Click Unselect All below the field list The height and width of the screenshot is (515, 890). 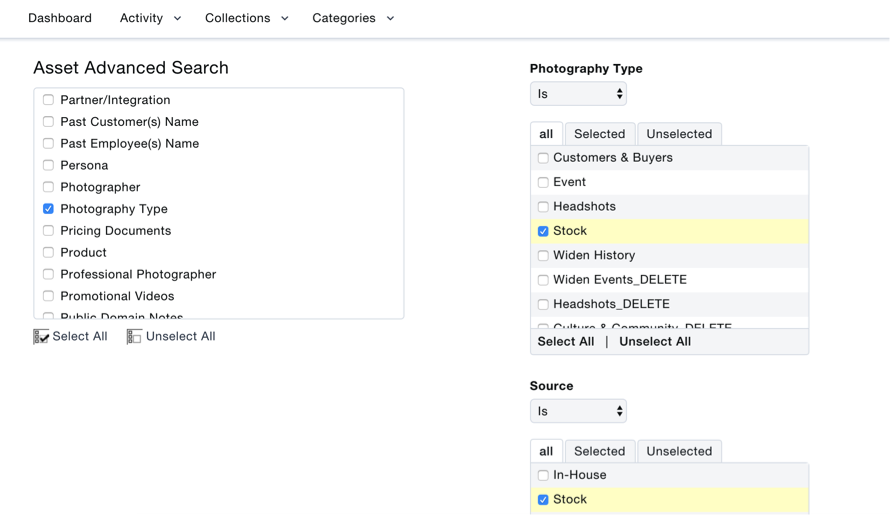(180, 336)
